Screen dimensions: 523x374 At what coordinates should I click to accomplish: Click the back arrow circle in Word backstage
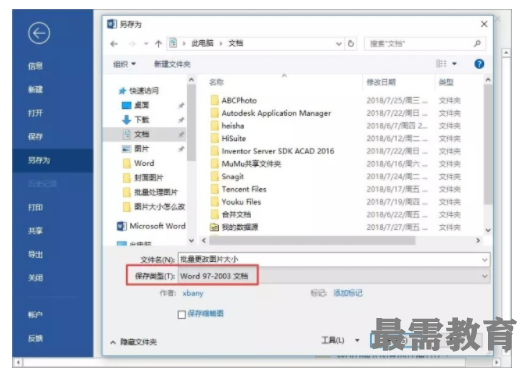(x=39, y=33)
